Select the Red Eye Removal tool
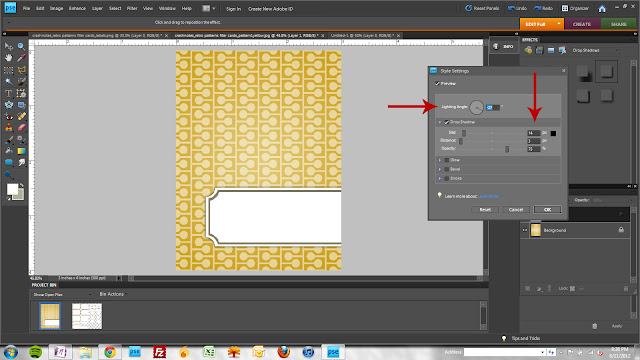The width and height of the screenshot is (640, 360). point(9,116)
